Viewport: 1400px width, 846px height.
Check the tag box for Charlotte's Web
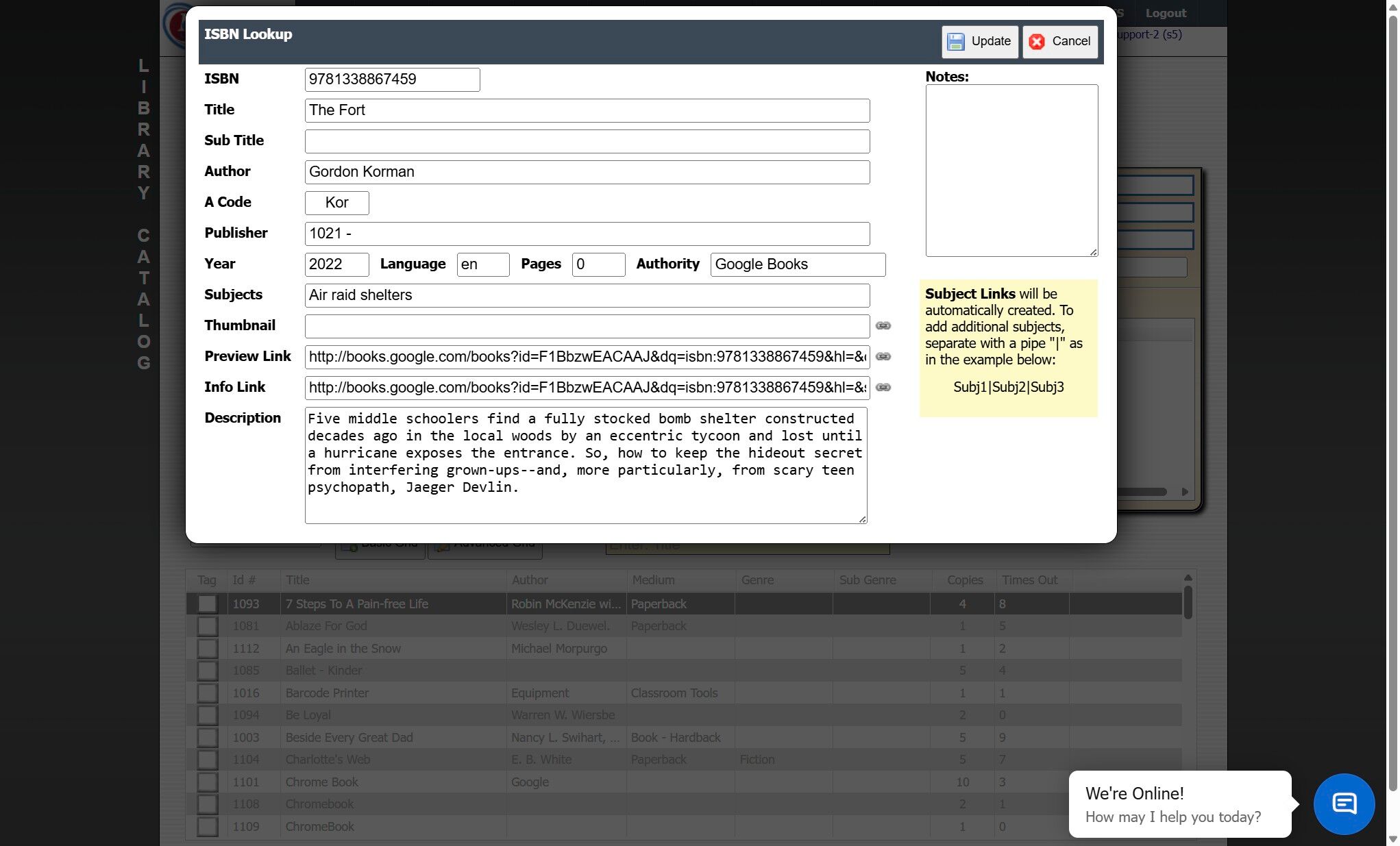coord(207,760)
